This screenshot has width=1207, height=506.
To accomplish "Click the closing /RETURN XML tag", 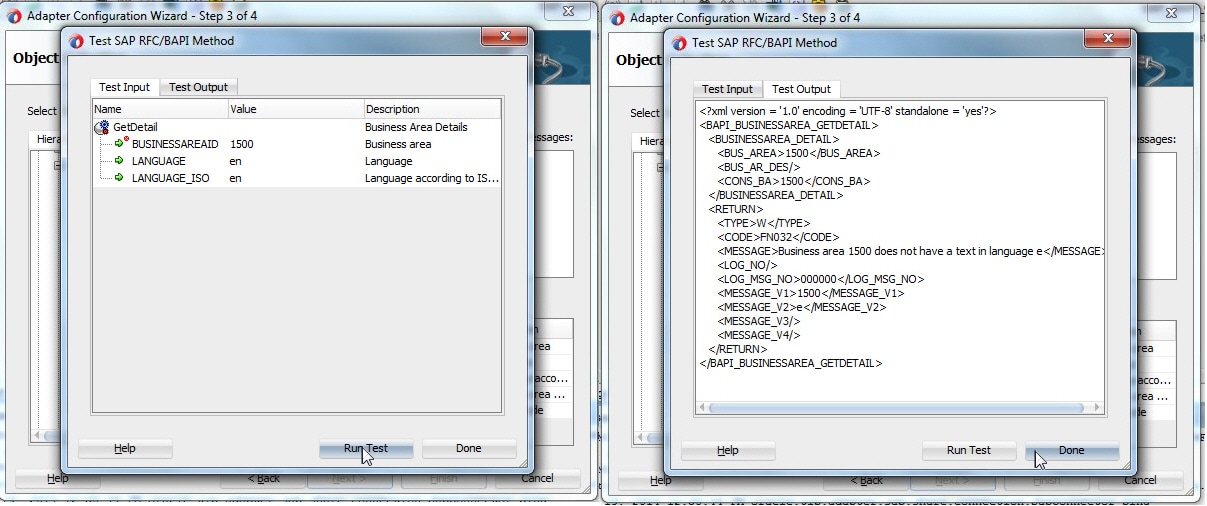I will coord(738,349).
